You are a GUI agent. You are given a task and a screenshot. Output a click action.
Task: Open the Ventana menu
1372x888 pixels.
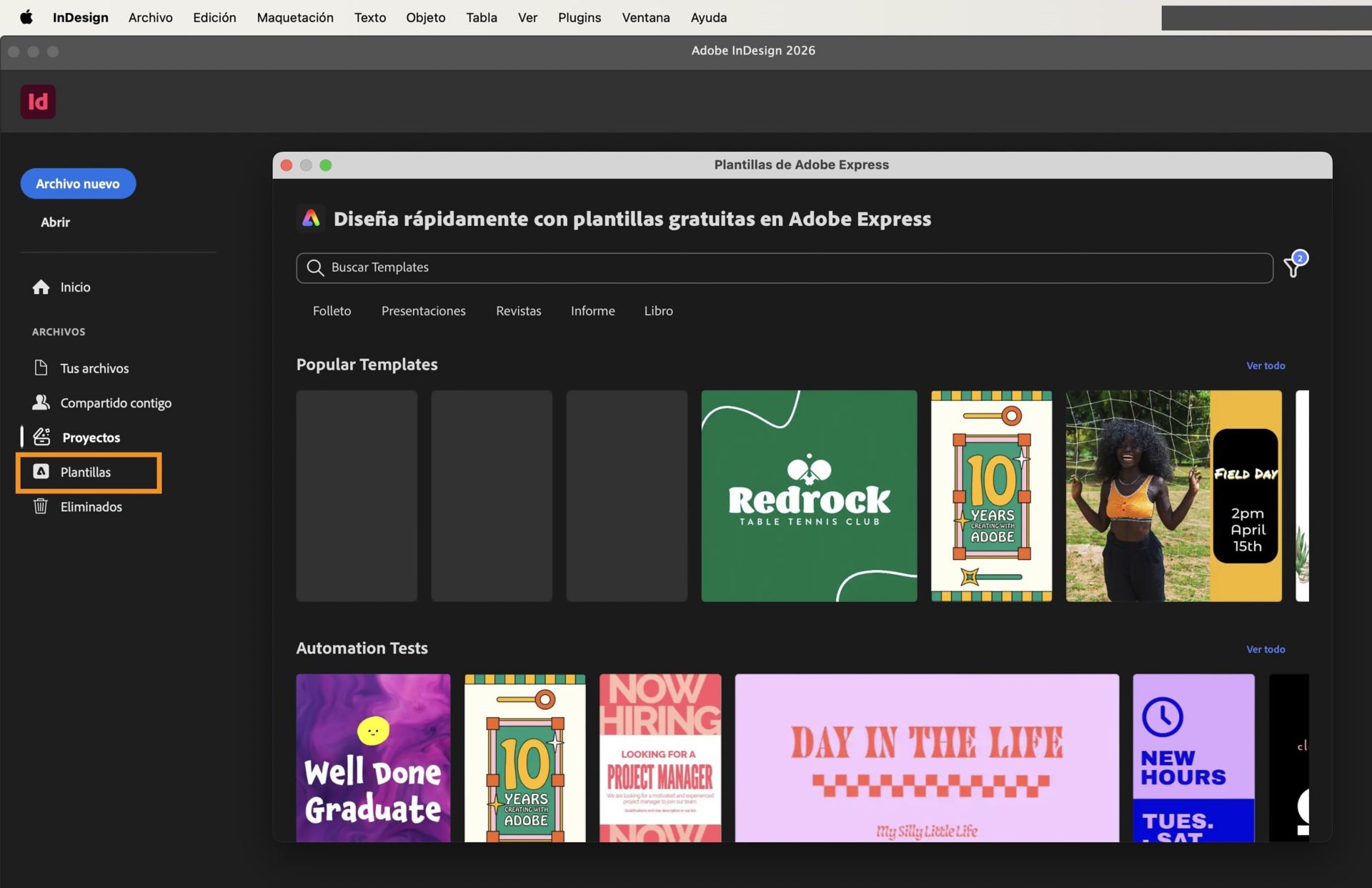(x=645, y=17)
